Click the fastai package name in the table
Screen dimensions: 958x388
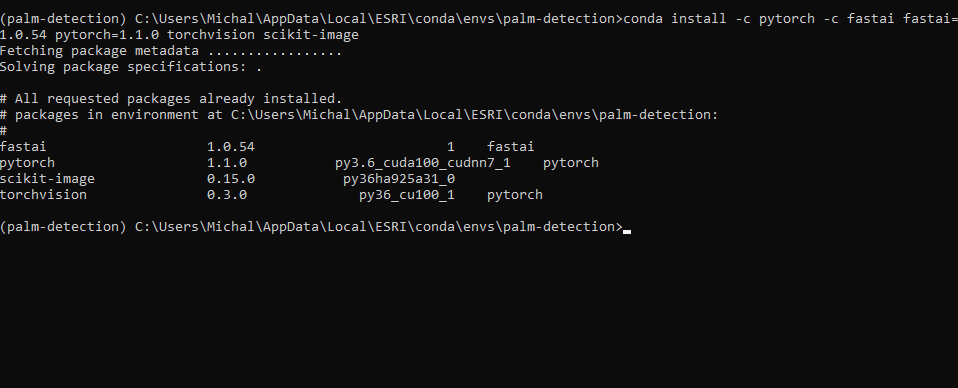point(23,147)
